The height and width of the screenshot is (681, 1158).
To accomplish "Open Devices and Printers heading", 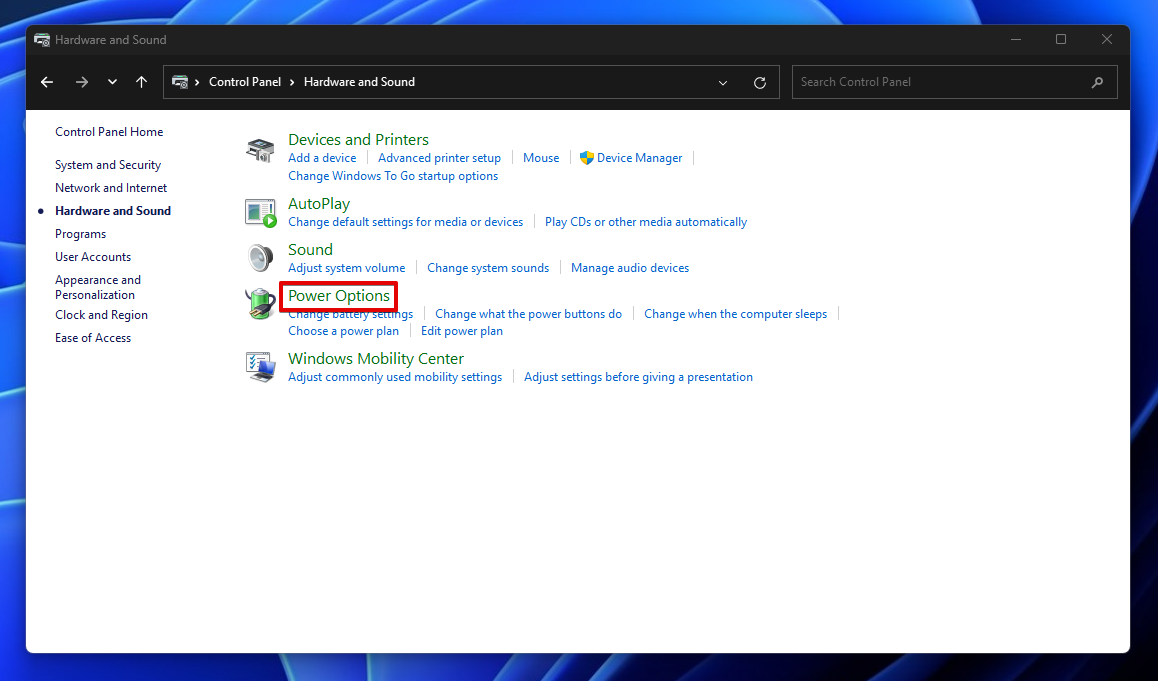I will 358,140.
